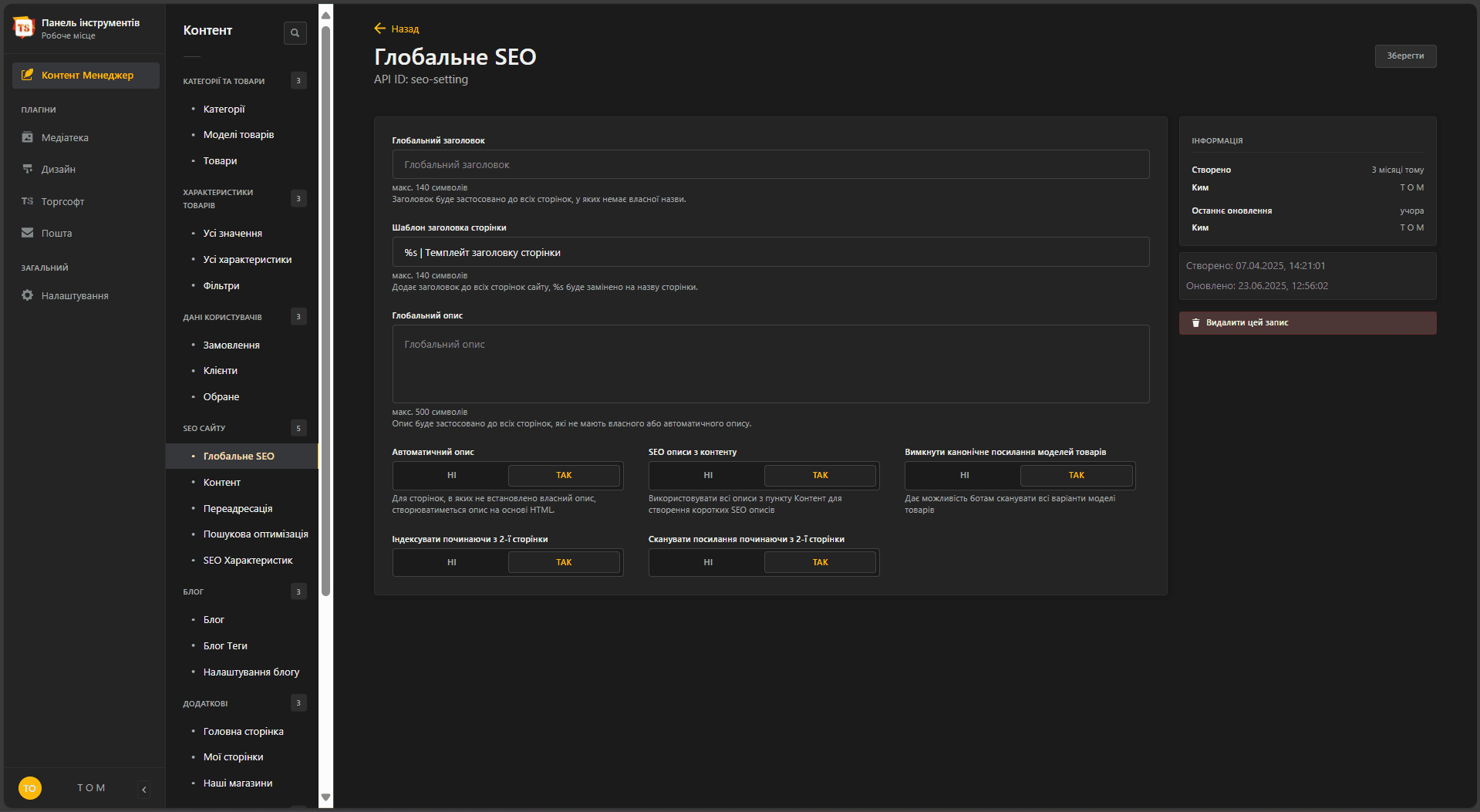The height and width of the screenshot is (812, 1480).
Task: Open Моделі товарів
Action: point(238,134)
